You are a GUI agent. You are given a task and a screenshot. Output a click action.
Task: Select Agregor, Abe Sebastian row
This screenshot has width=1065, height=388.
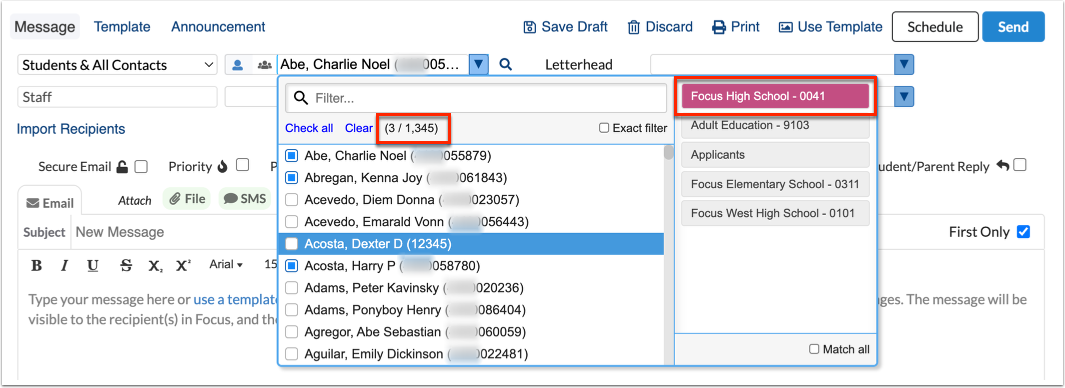471,331
